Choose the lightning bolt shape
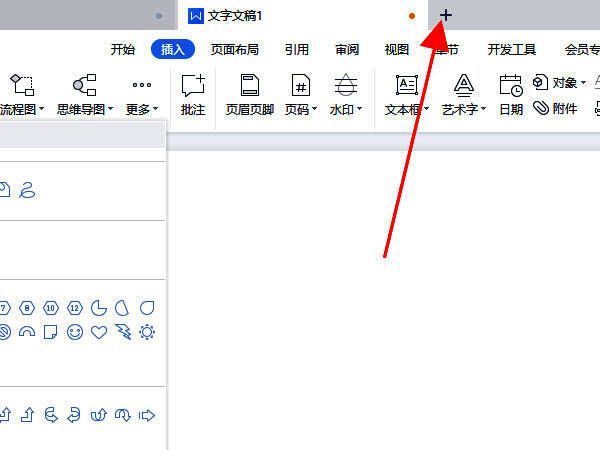Viewport: 600px width, 450px height. click(123, 332)
